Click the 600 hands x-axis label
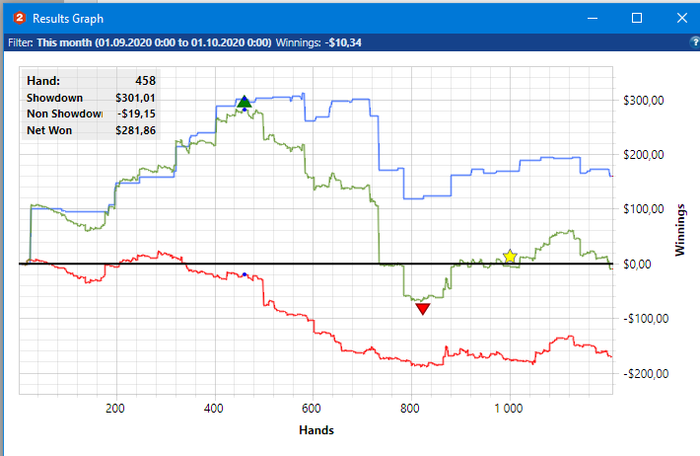Viewport: 700px width, 456px height. (311, 408)
